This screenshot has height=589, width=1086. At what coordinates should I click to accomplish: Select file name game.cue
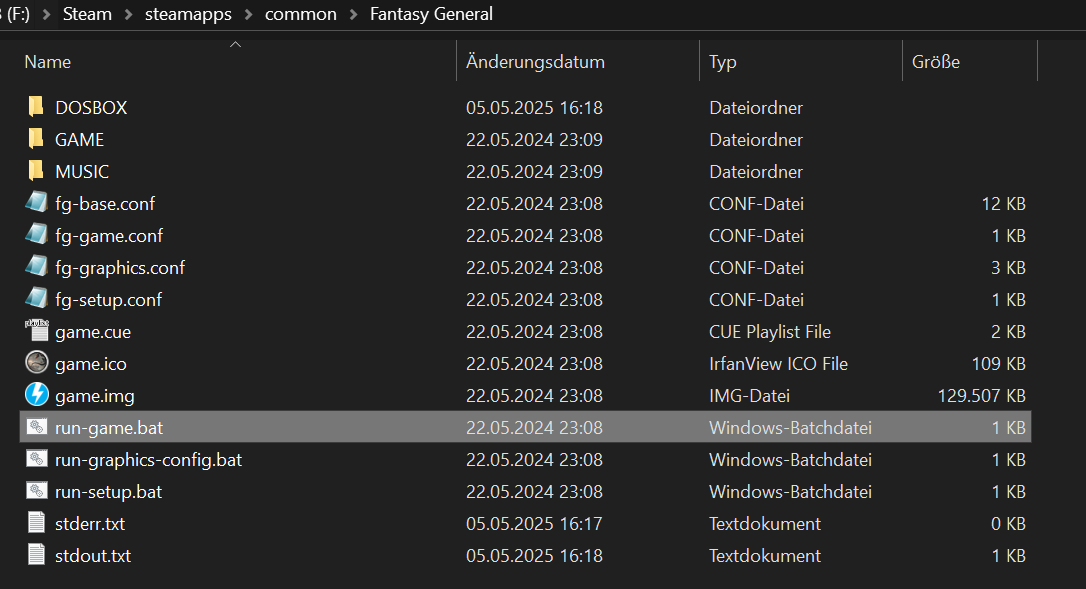[x=94, y=332]
